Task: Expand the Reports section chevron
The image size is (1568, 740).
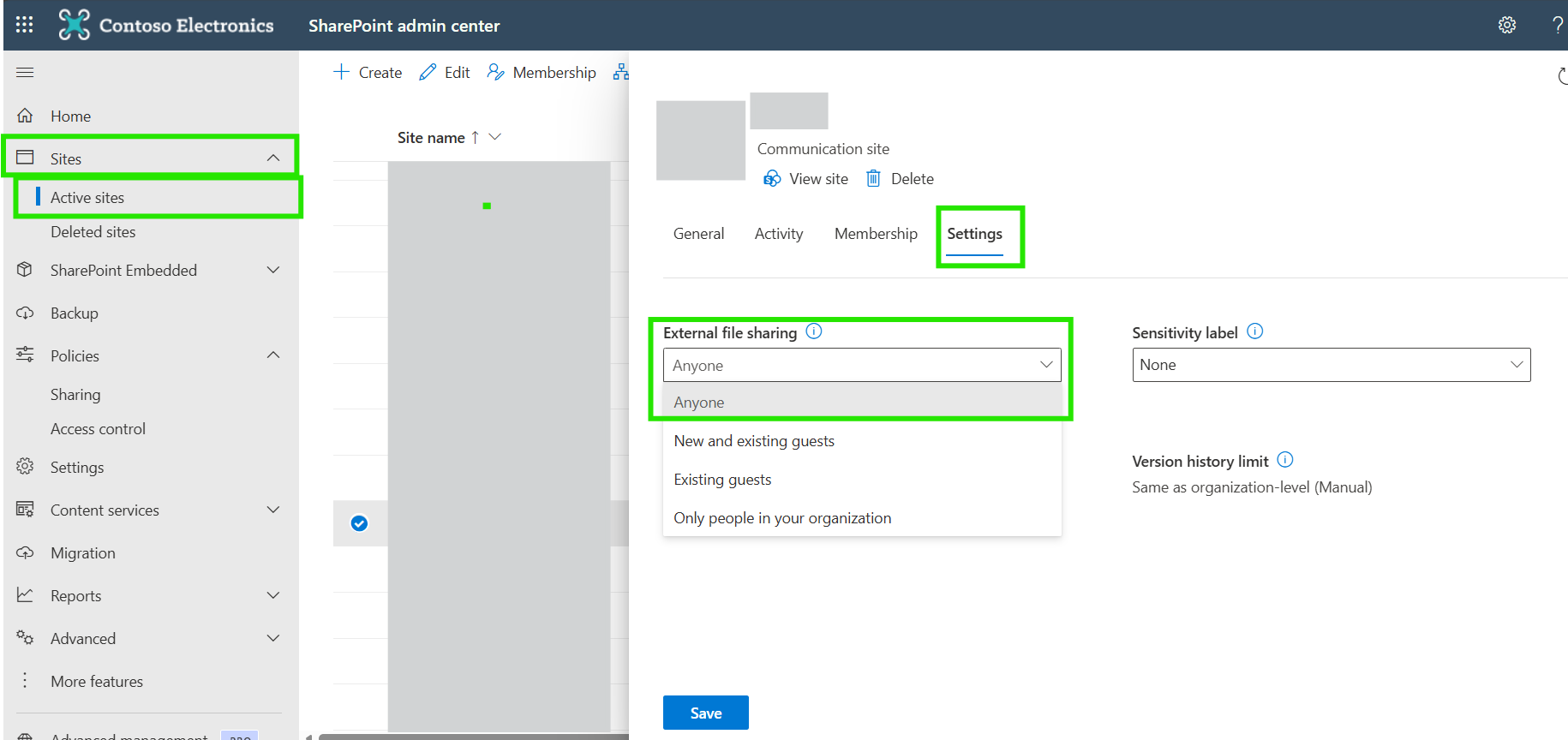Action: click(x=273, y=595)
